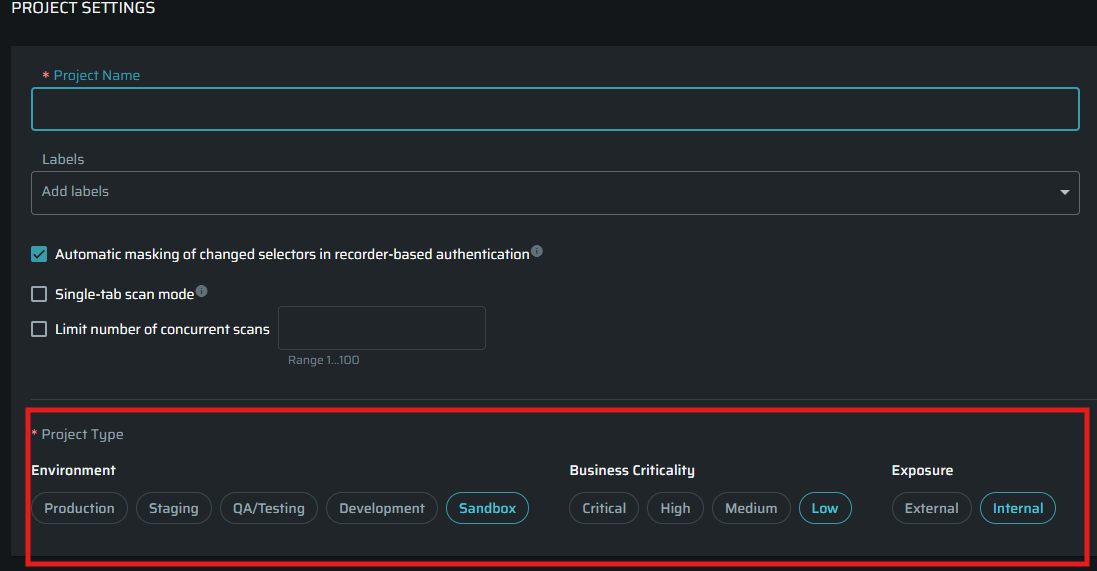Screen dimensions: 1097x571
Task: Focus the Project Name input field
Action: pyautogui.click(x=555, y=109)
